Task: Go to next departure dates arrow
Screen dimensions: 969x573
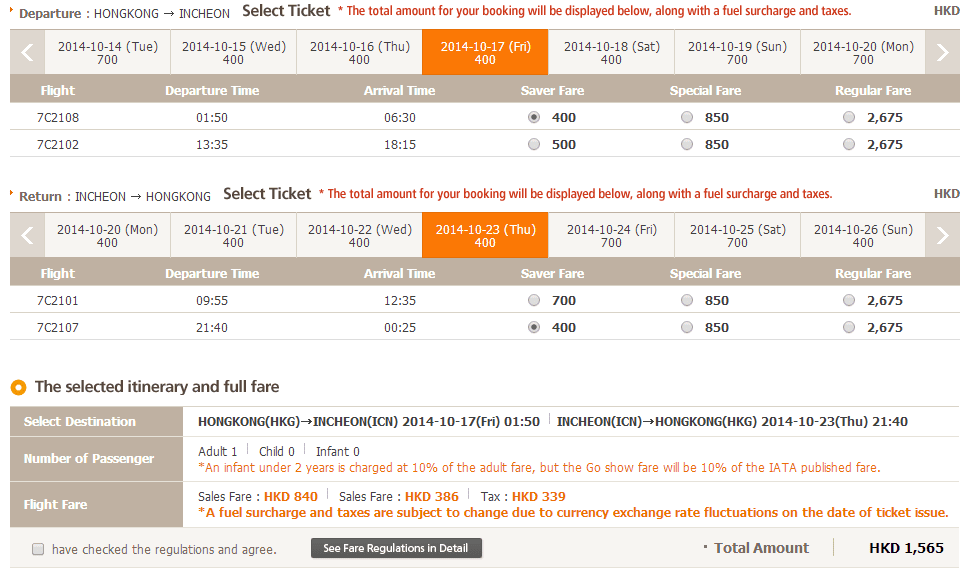Action: (942, 53)
